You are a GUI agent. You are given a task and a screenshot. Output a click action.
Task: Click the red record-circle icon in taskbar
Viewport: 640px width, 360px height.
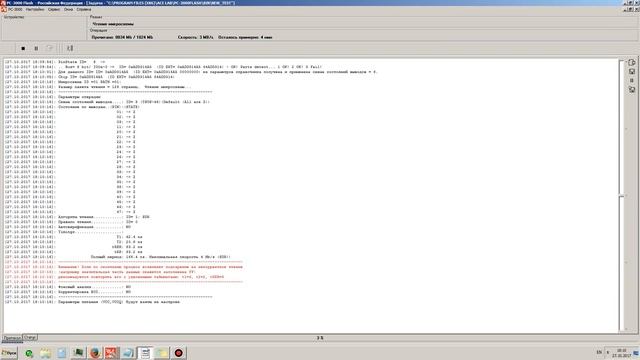point(178,353)
